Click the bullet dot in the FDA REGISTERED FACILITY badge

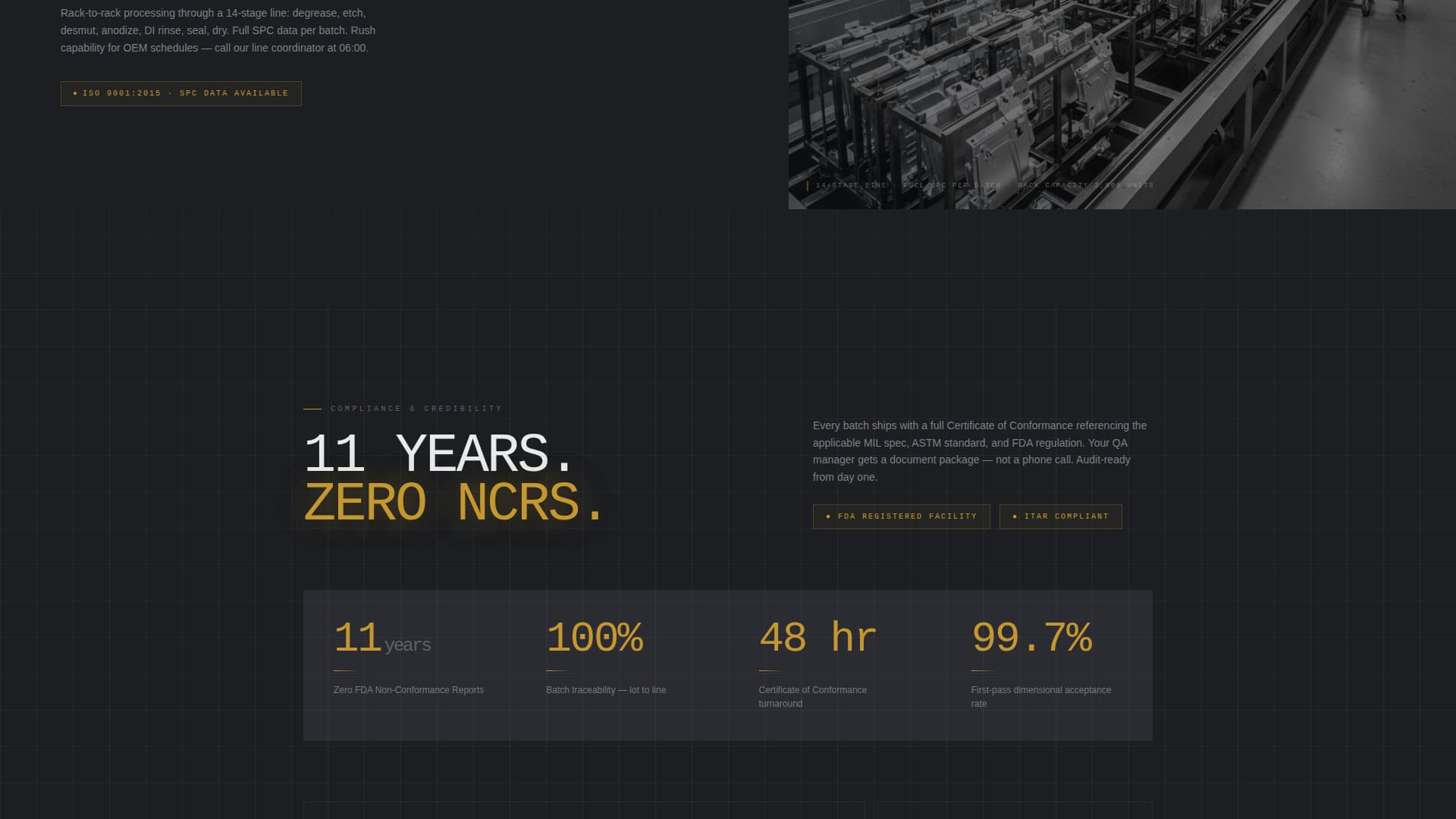[827, 516]
